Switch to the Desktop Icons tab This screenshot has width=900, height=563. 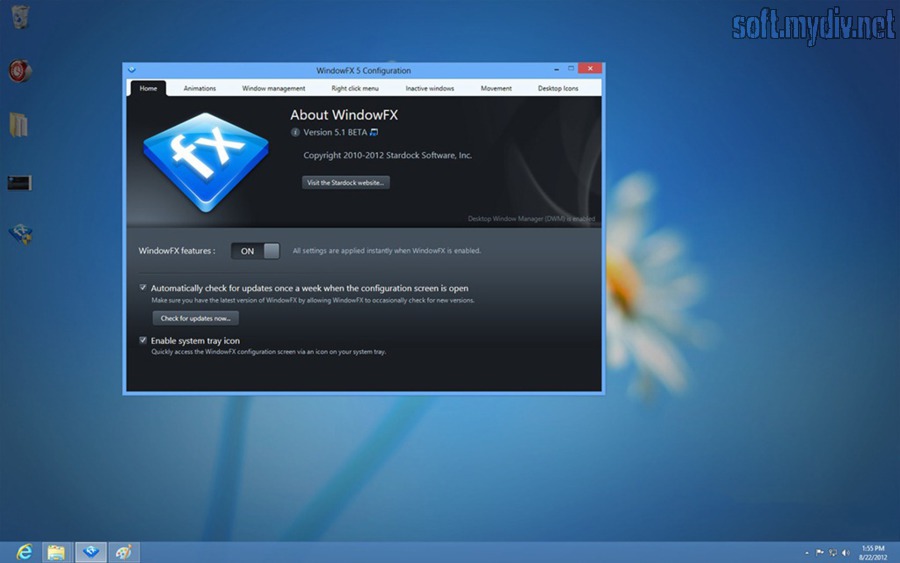tap(558, 88)
